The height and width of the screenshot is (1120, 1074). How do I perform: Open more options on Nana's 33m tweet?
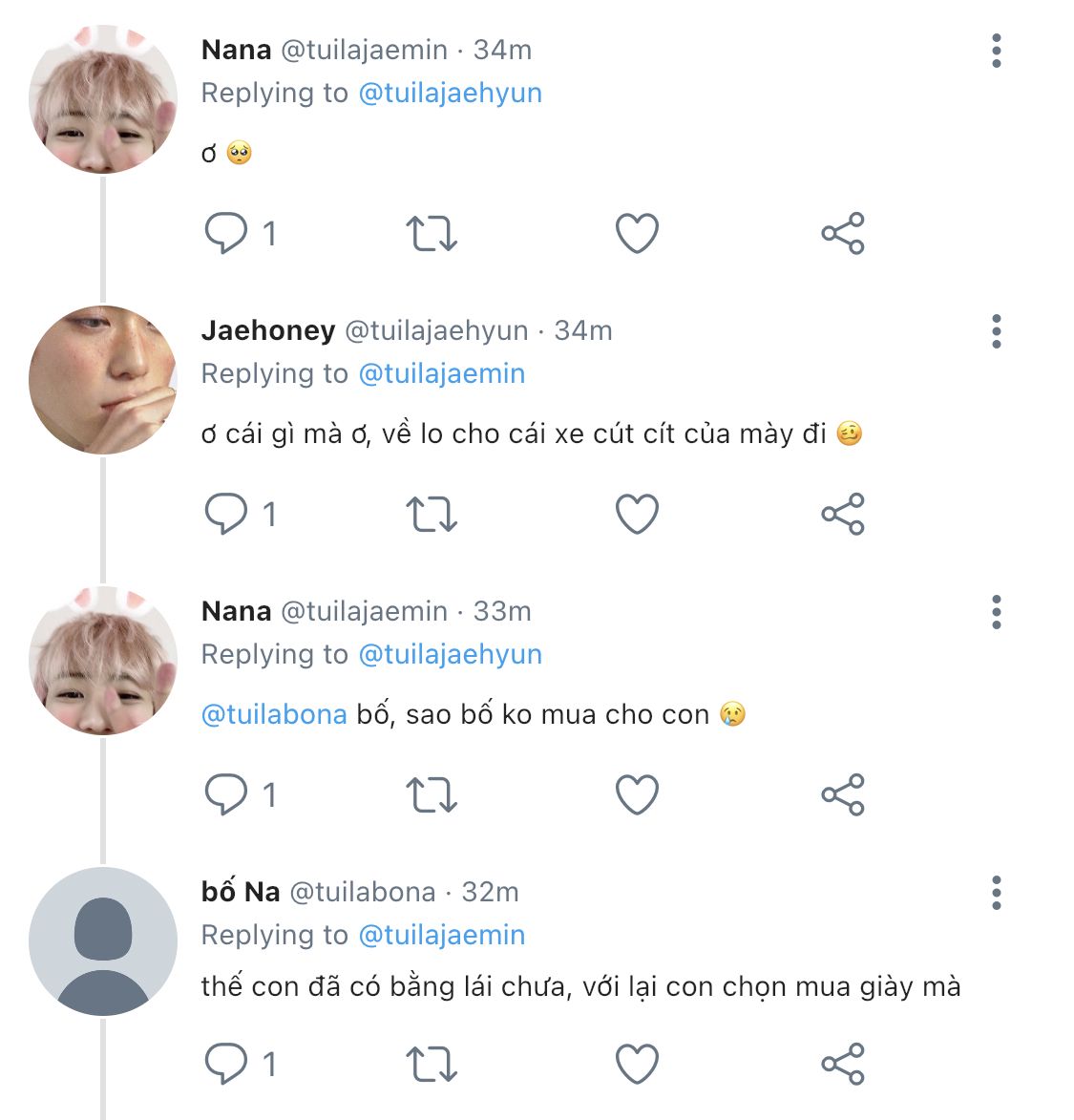[996, 612]
